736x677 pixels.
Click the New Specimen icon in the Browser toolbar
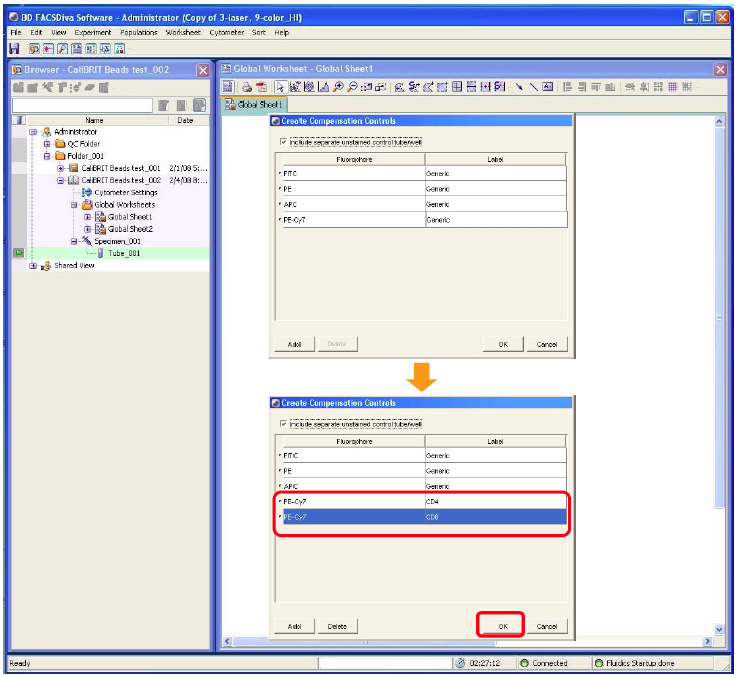pos(47,87)
